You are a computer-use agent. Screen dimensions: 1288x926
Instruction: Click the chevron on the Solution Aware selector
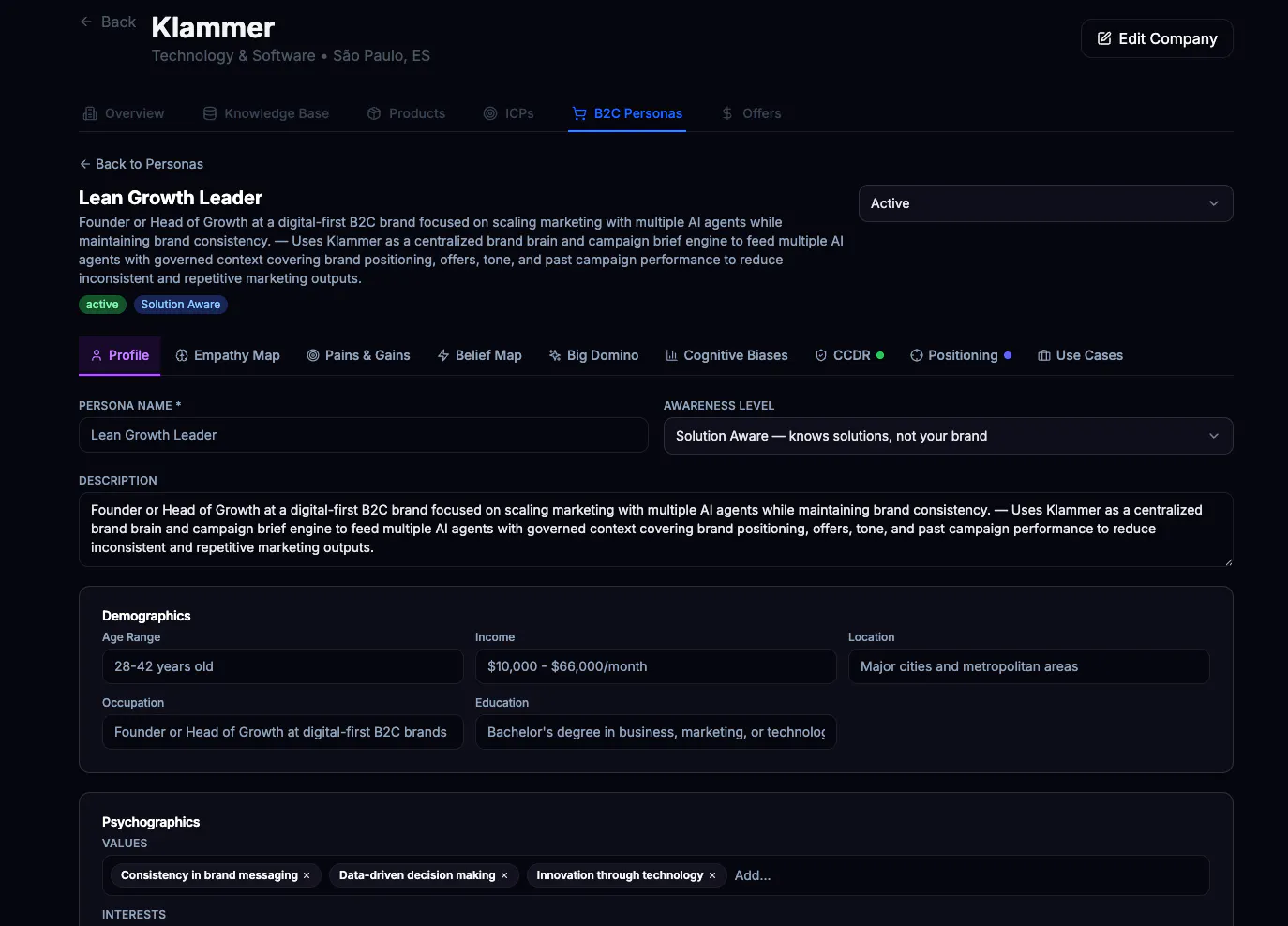coord(1214,436)
